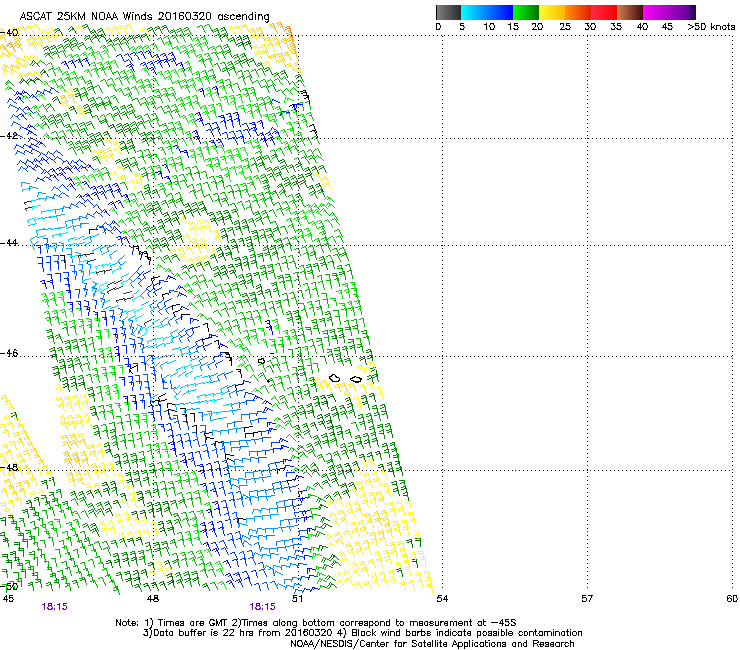Pick the gray 0-5 knots legend swatch
The width and height of the screenshot is (740, 650).
pyautogui.click(x=448, y=12)
